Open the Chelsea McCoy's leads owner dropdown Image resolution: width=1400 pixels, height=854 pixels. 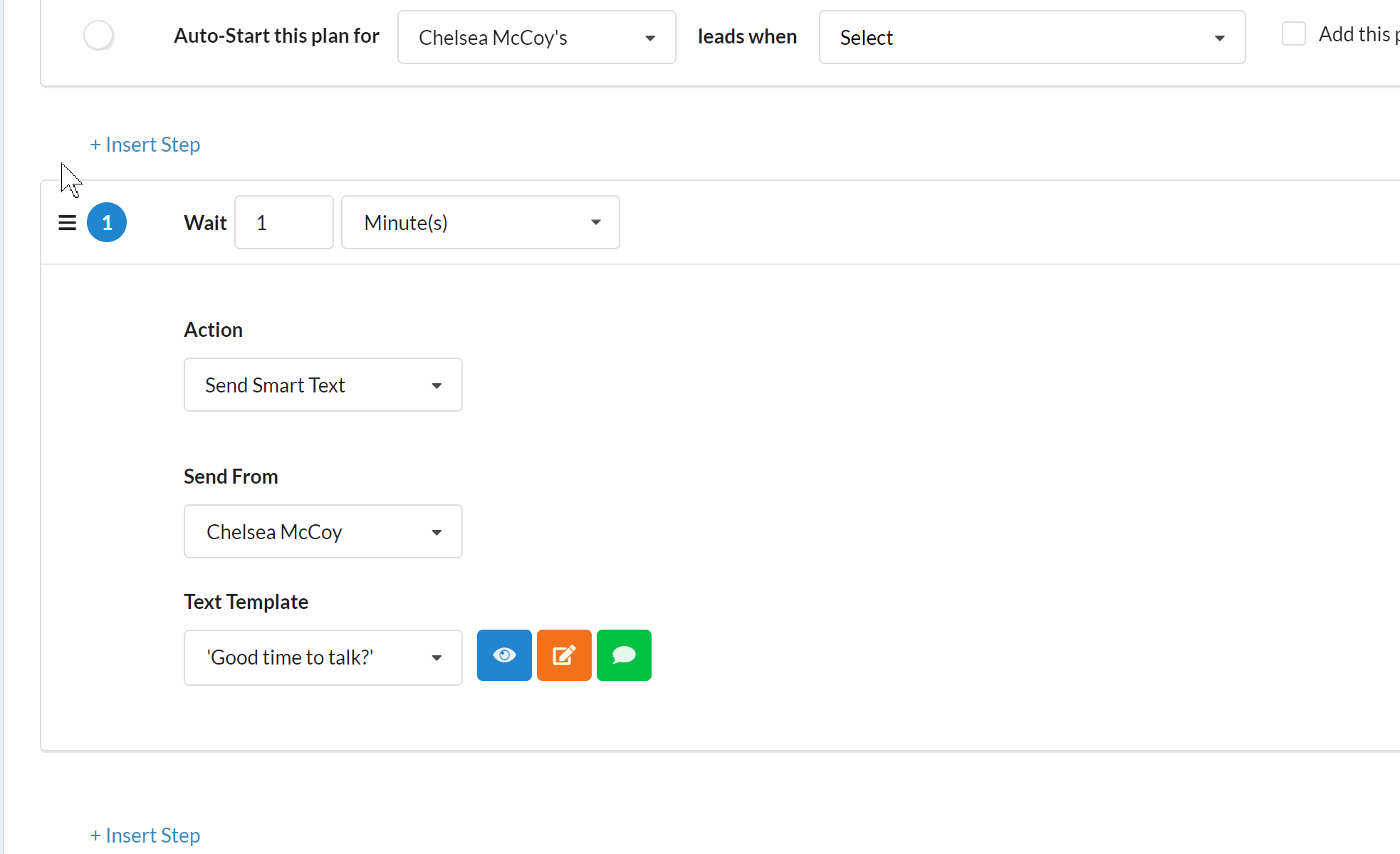[x=536, y=37]
